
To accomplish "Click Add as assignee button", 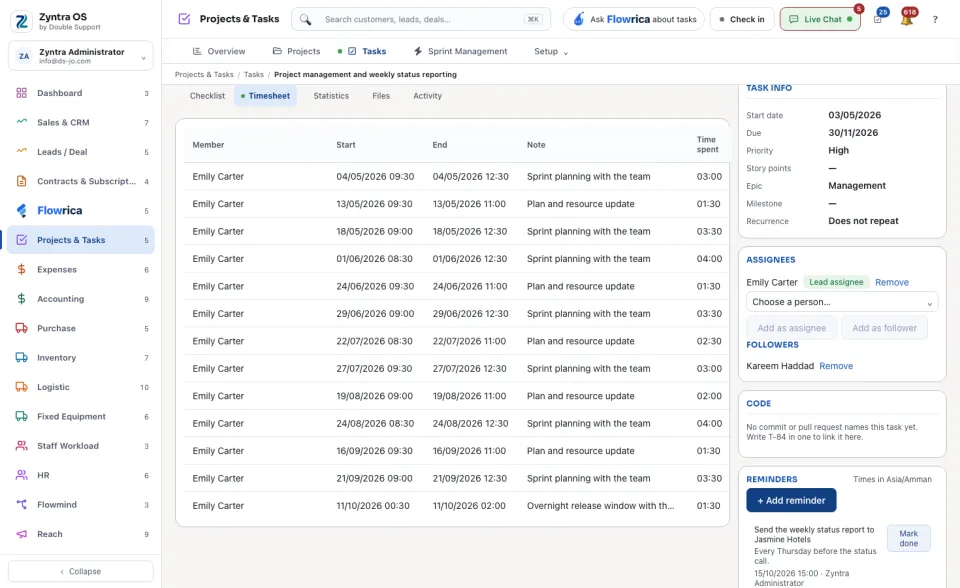I will pos(792,328).
